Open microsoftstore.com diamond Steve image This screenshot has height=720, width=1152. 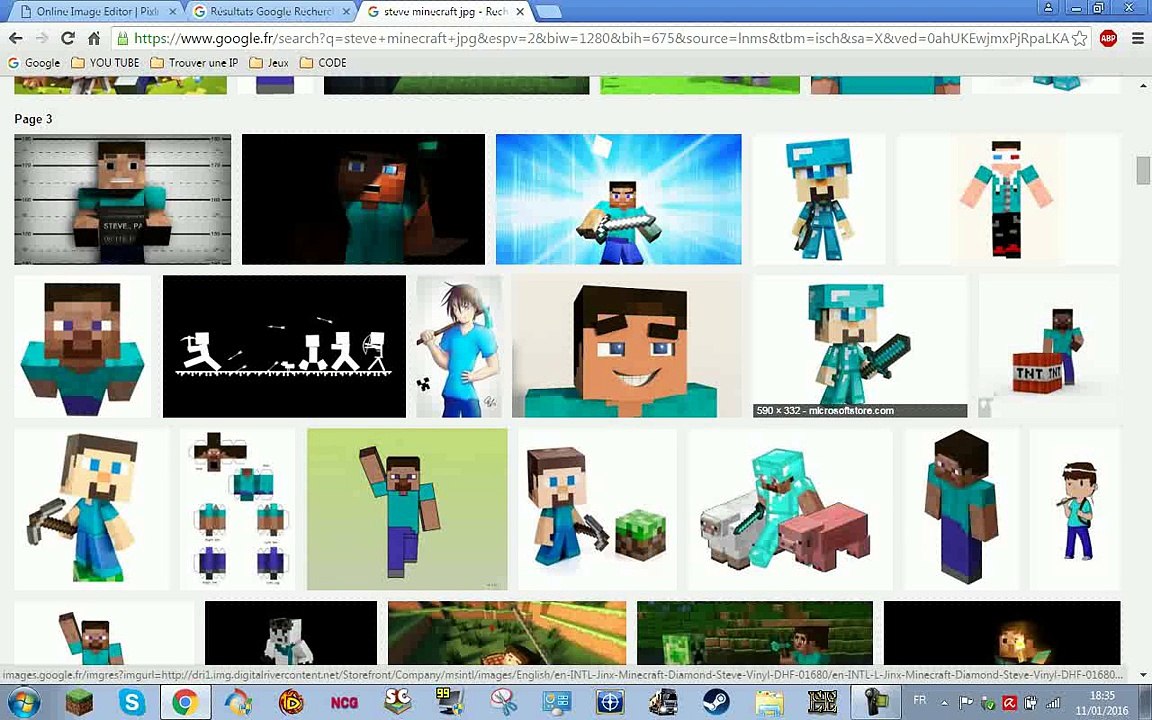(x=860, y=346)
